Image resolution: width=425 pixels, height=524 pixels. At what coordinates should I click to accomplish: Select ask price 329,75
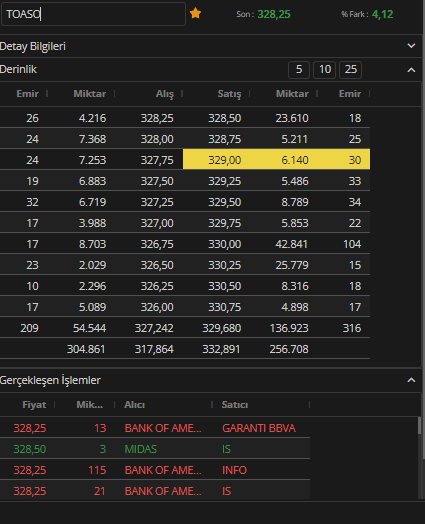[x=225, y=223]
